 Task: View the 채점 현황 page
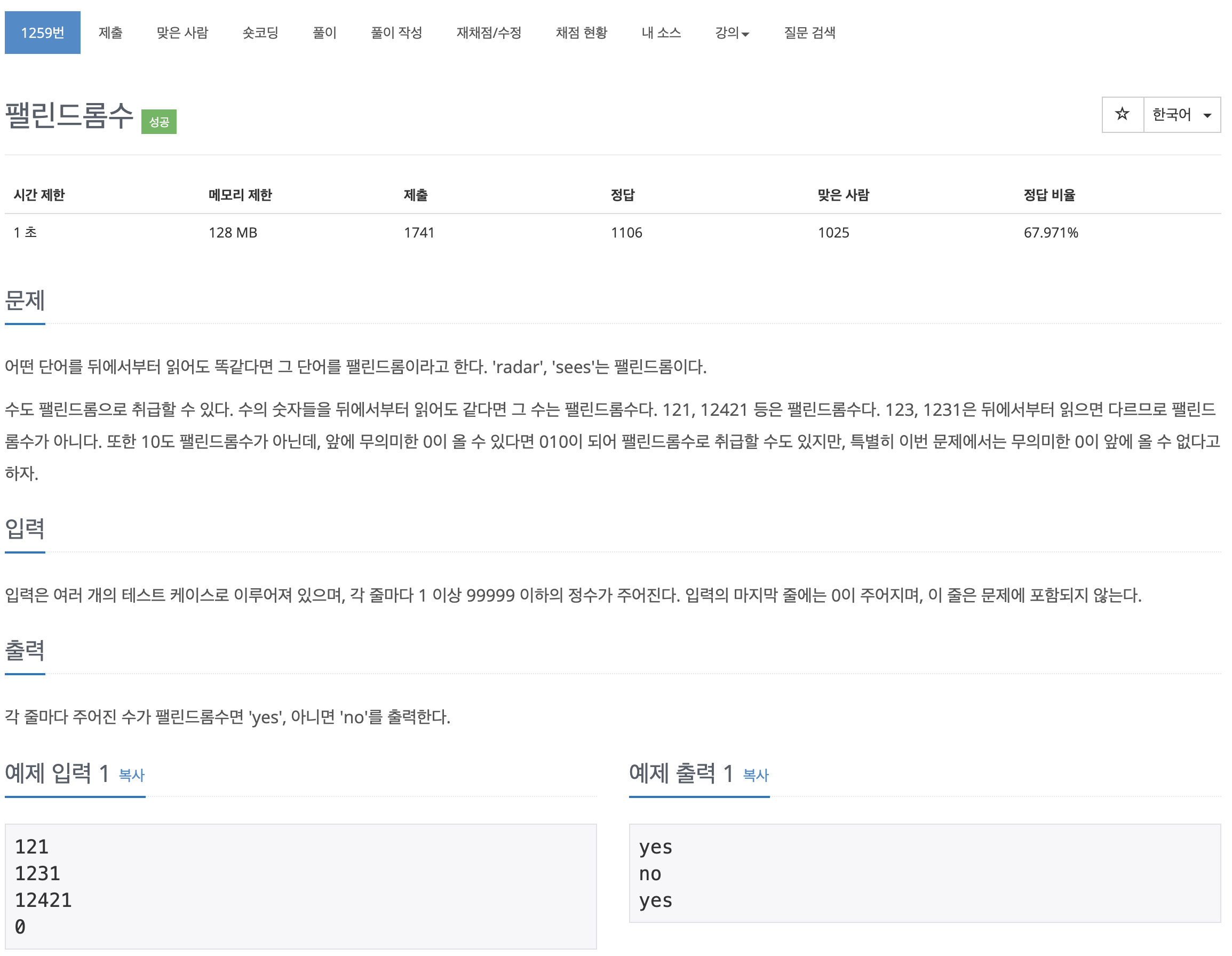pos(581,33)
